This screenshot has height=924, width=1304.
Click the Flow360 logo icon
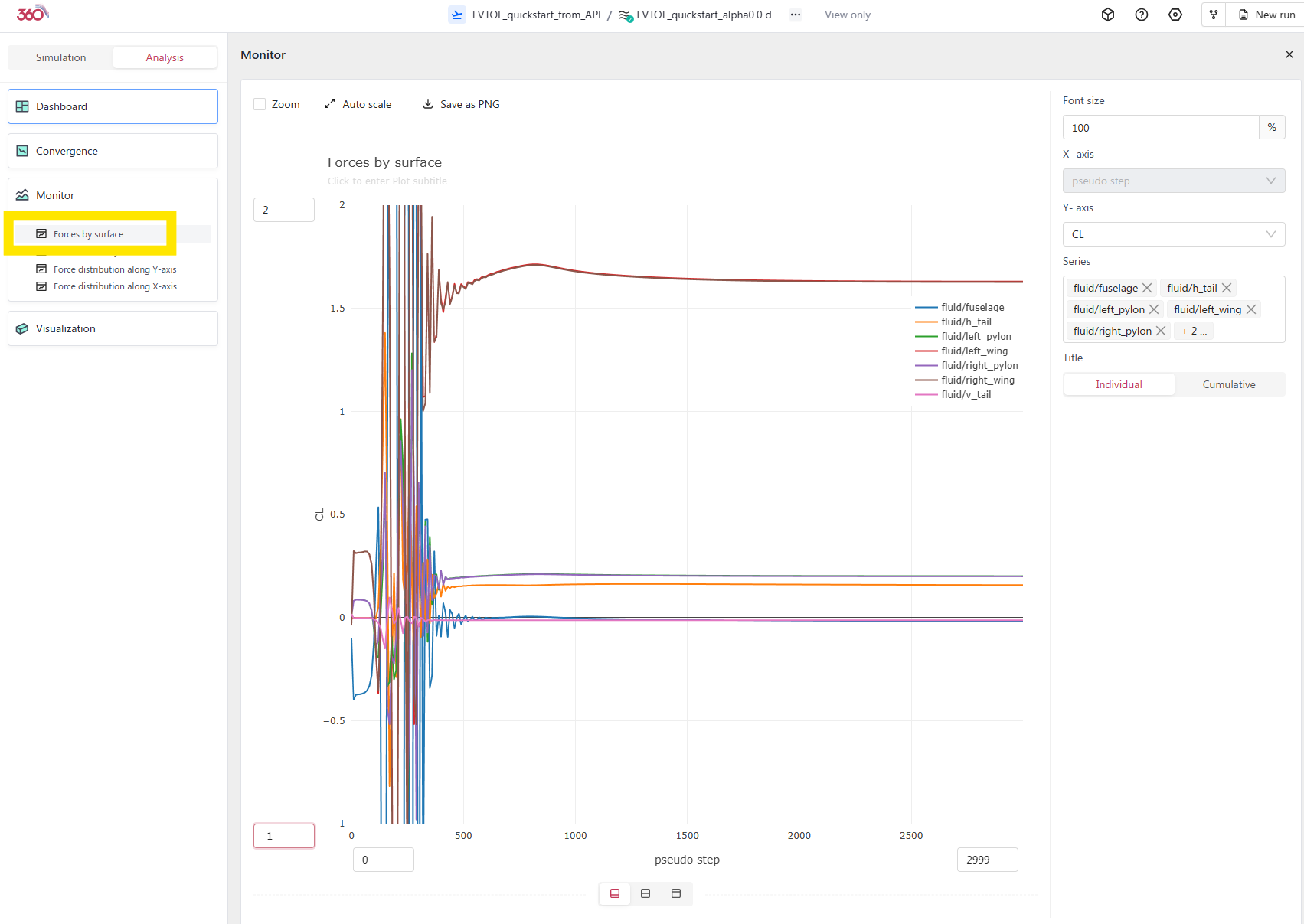(32, 14)
